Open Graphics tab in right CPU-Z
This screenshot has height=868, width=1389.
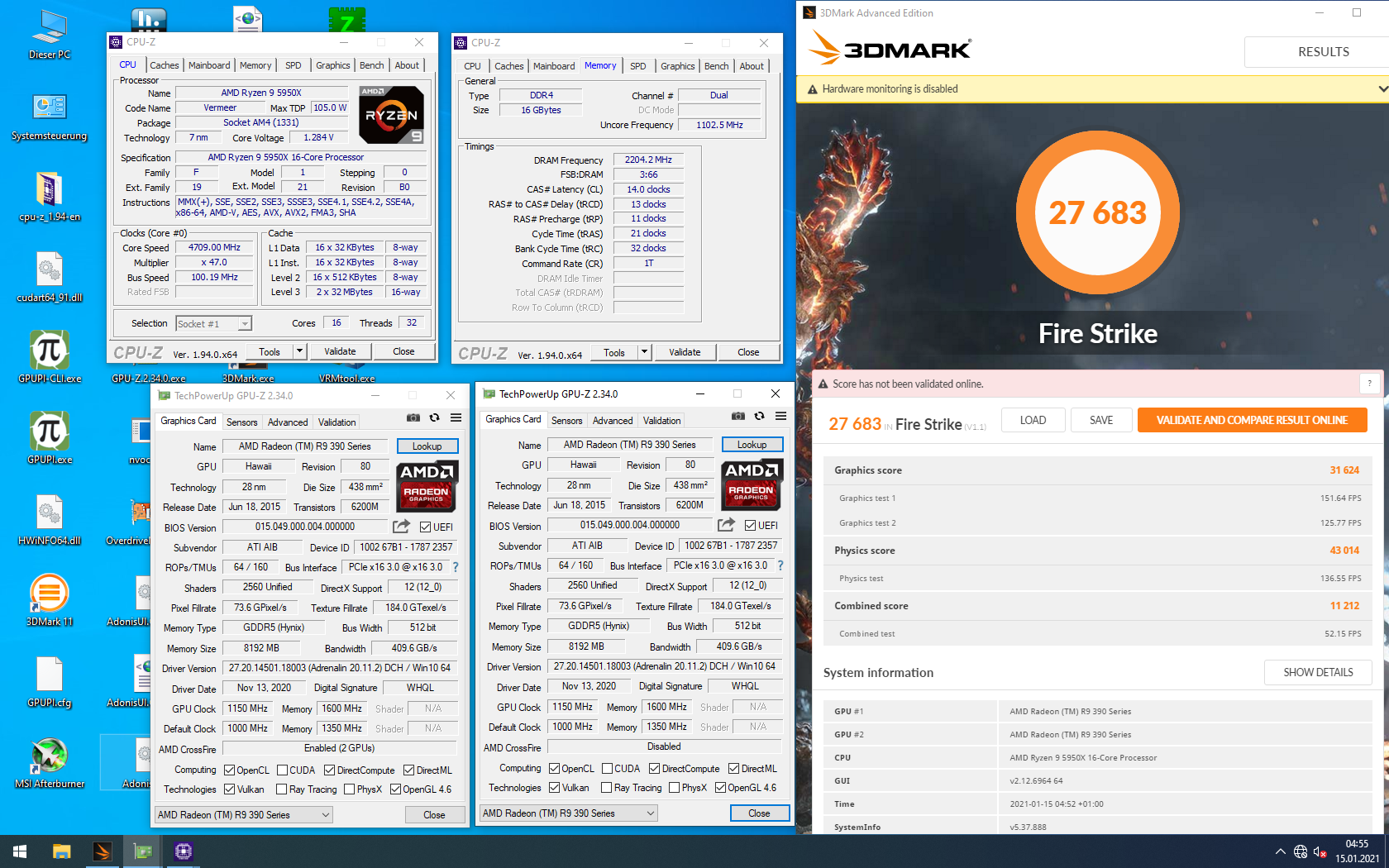click(677, 66)
